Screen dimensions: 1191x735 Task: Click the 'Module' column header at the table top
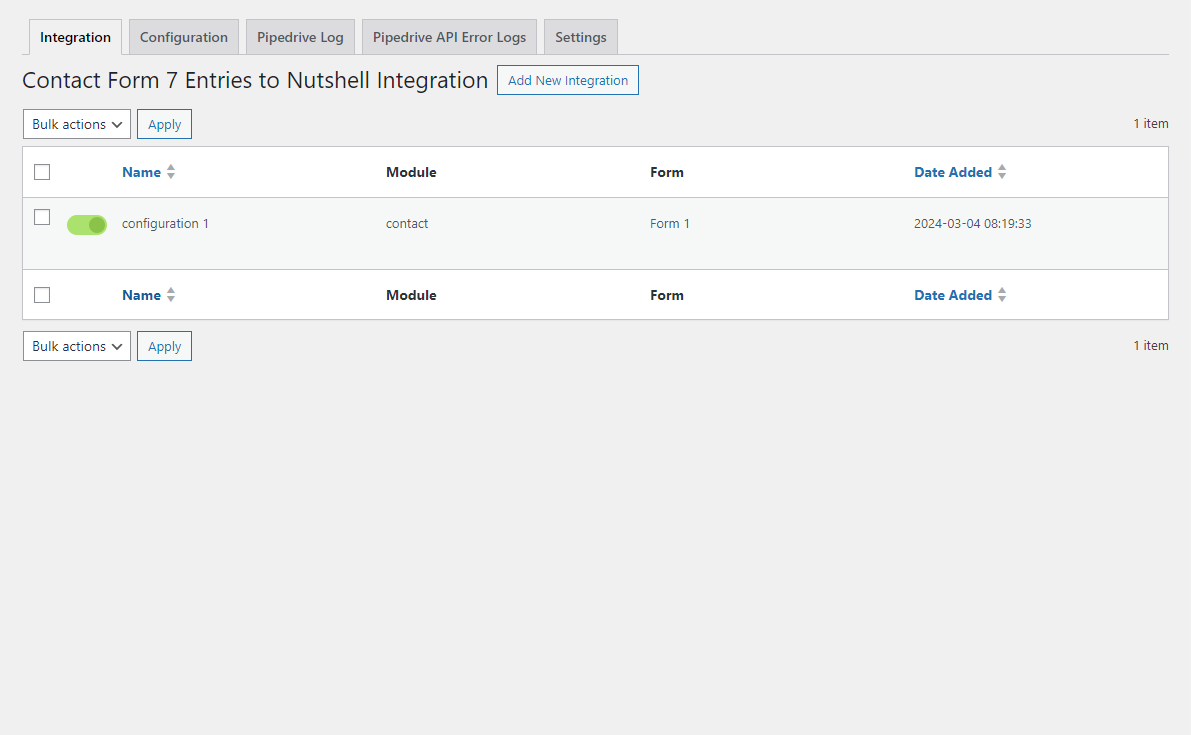pyautogui.click(x=411, y=172)
